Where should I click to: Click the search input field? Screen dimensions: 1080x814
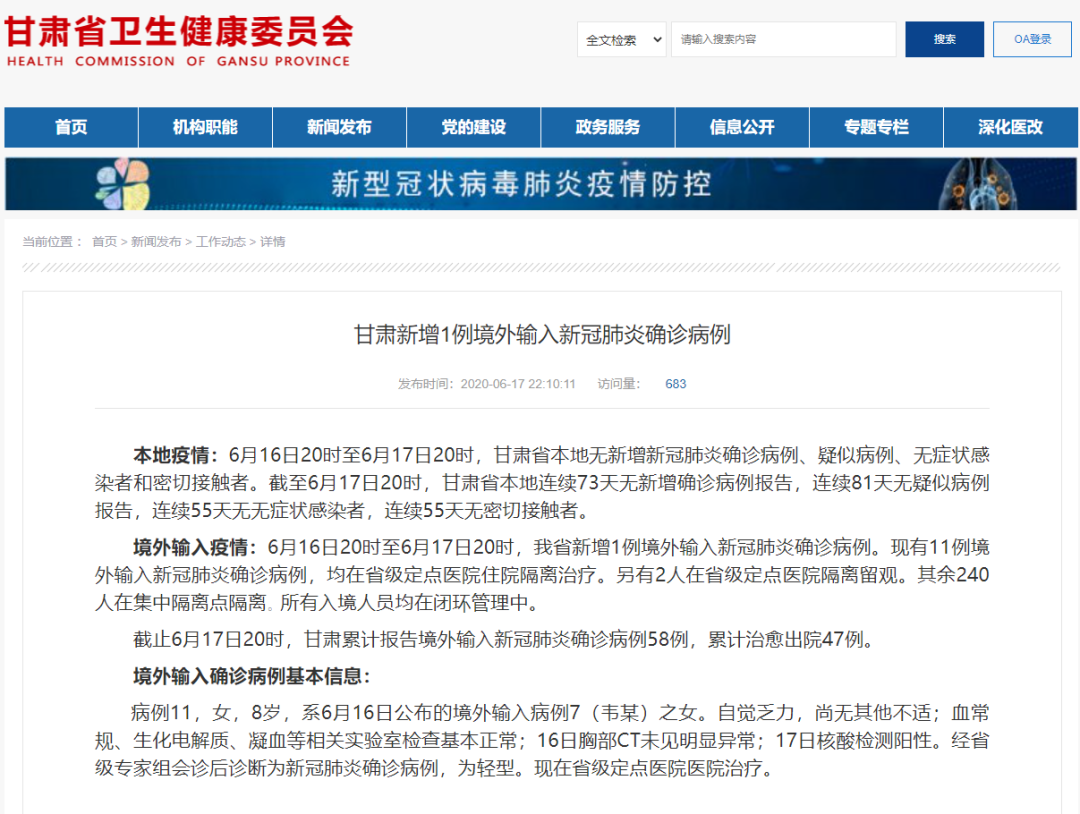(x=783, y=40)
